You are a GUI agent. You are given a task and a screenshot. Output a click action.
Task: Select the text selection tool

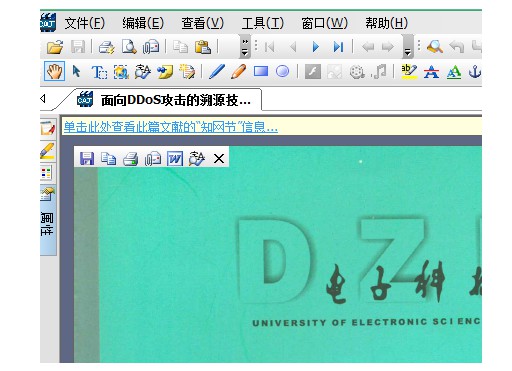click(99, 72)
